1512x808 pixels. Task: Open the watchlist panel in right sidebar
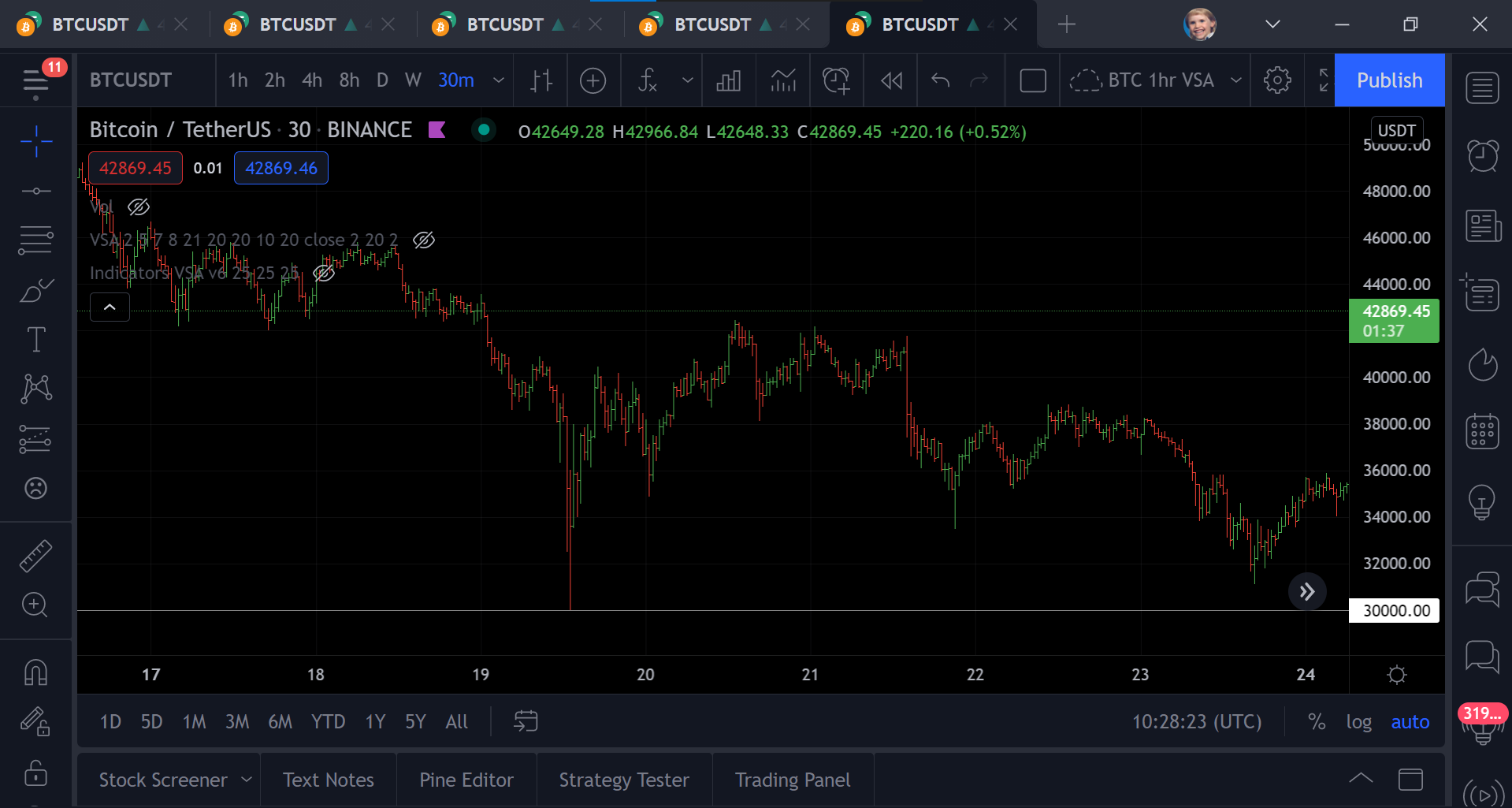pyautogui.click(x=1482, y=88)
